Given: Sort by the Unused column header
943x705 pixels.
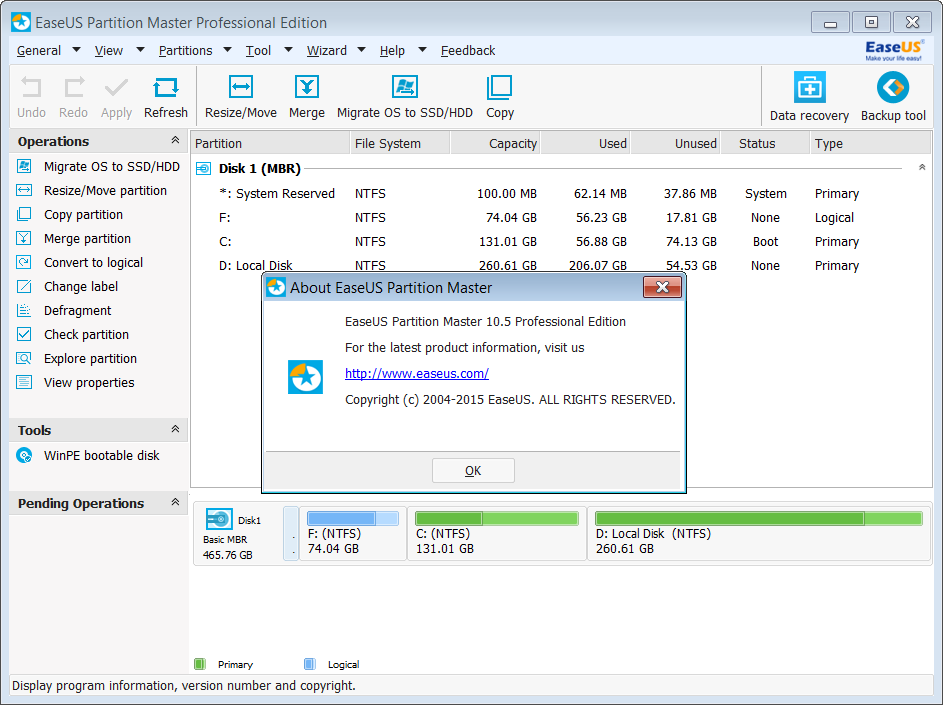Looking at the screenshot, I should pyautogui.click(x=676, y=143).
